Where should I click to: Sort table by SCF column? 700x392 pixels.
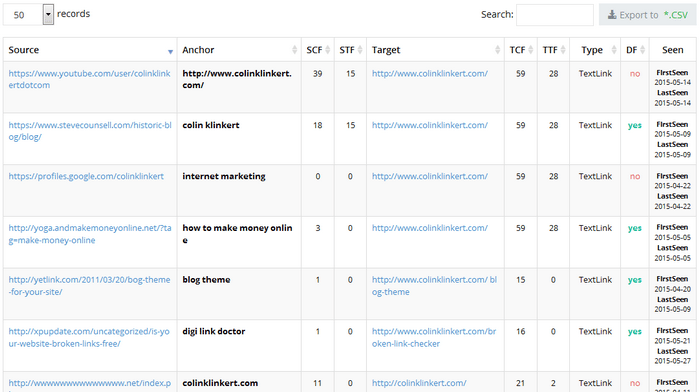point(318,50)
